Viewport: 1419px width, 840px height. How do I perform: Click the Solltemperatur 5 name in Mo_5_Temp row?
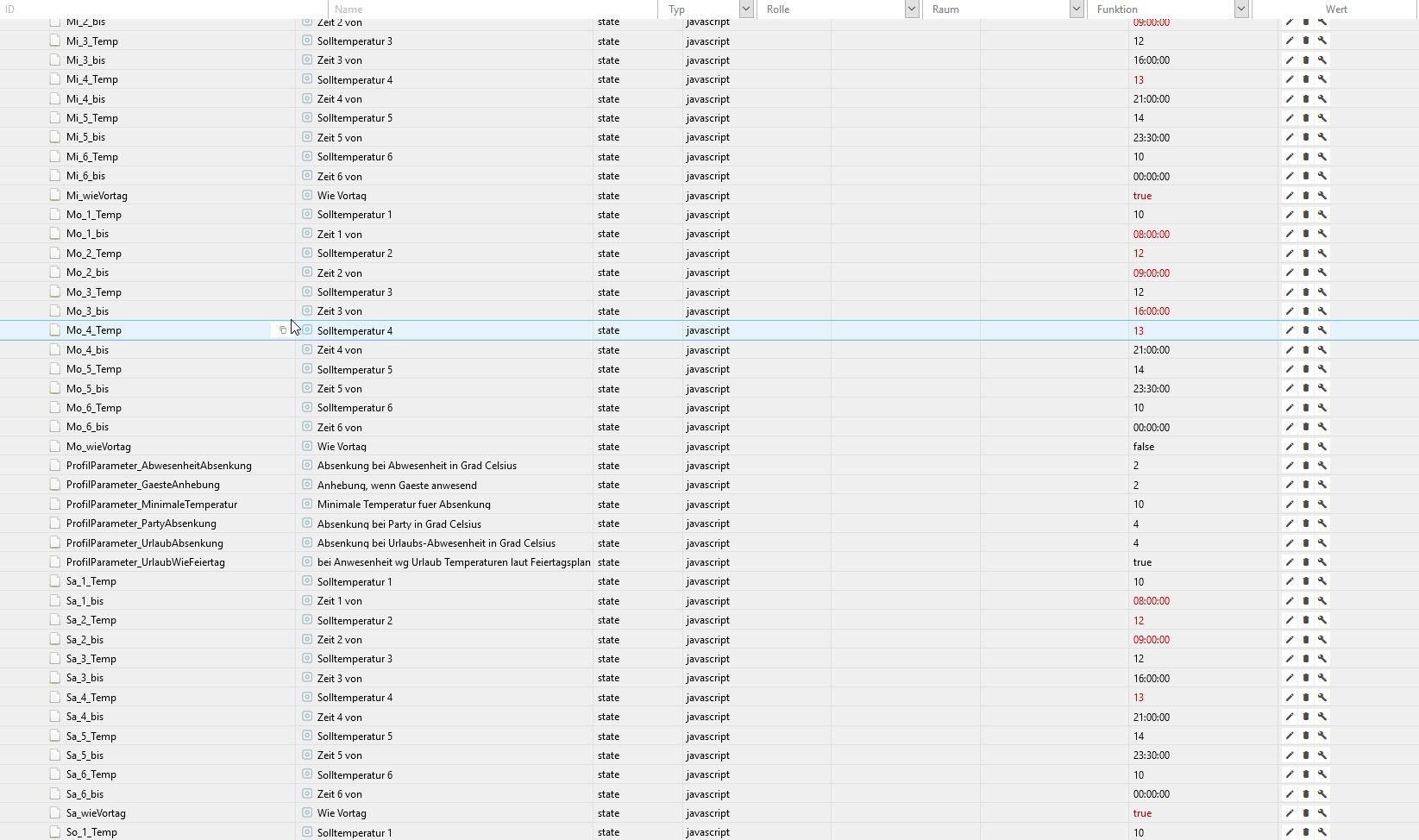pyautogui.click(x=355, y=369)
